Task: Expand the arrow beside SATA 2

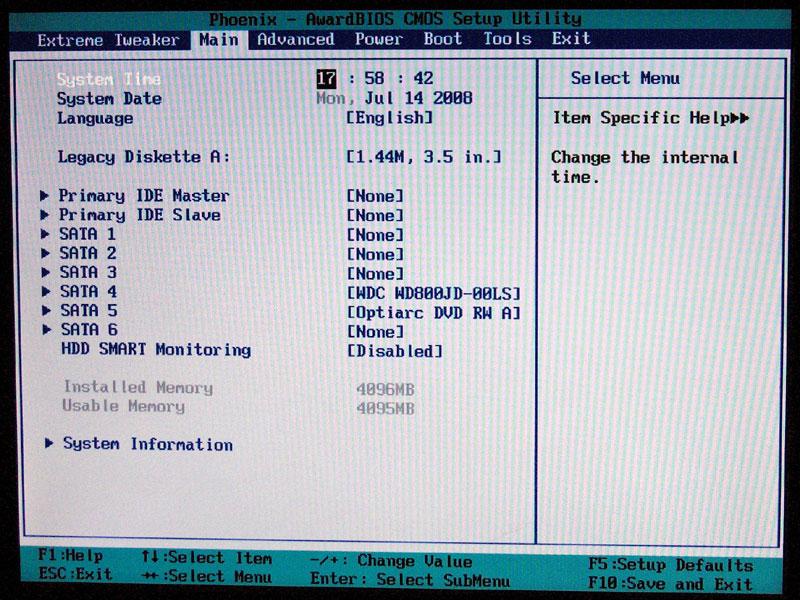Action: tap(45, 253)
